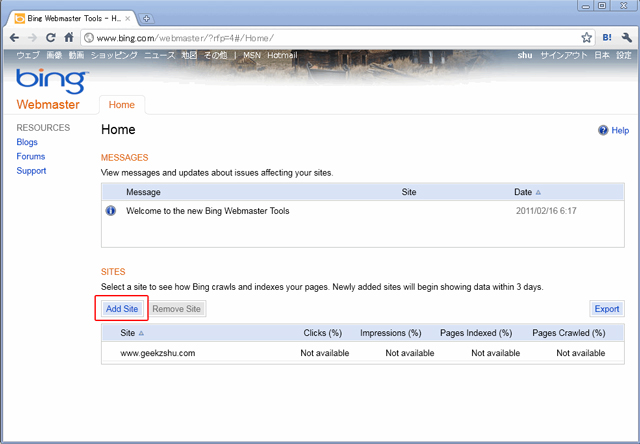Reload the page with the refresh icon
The width and height of the screenshot is (640, 444).
tap(50, 38)
